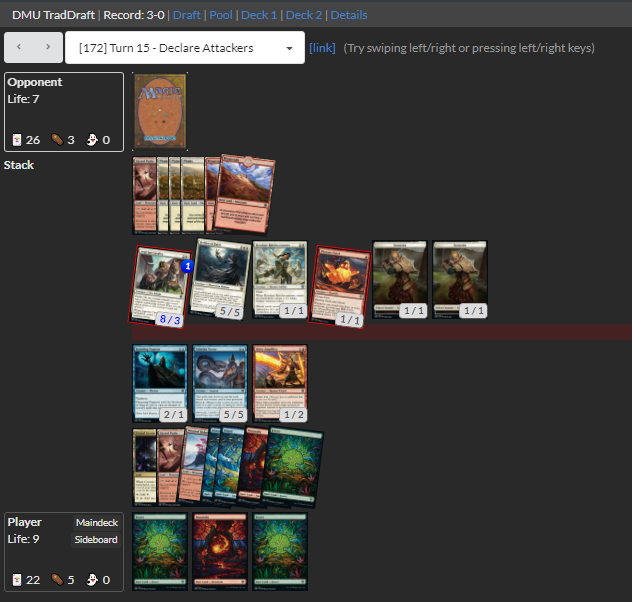632x602 pixels.
Task: Click the player's tapped Mountain on the battlefield
Action: point(253,465)
